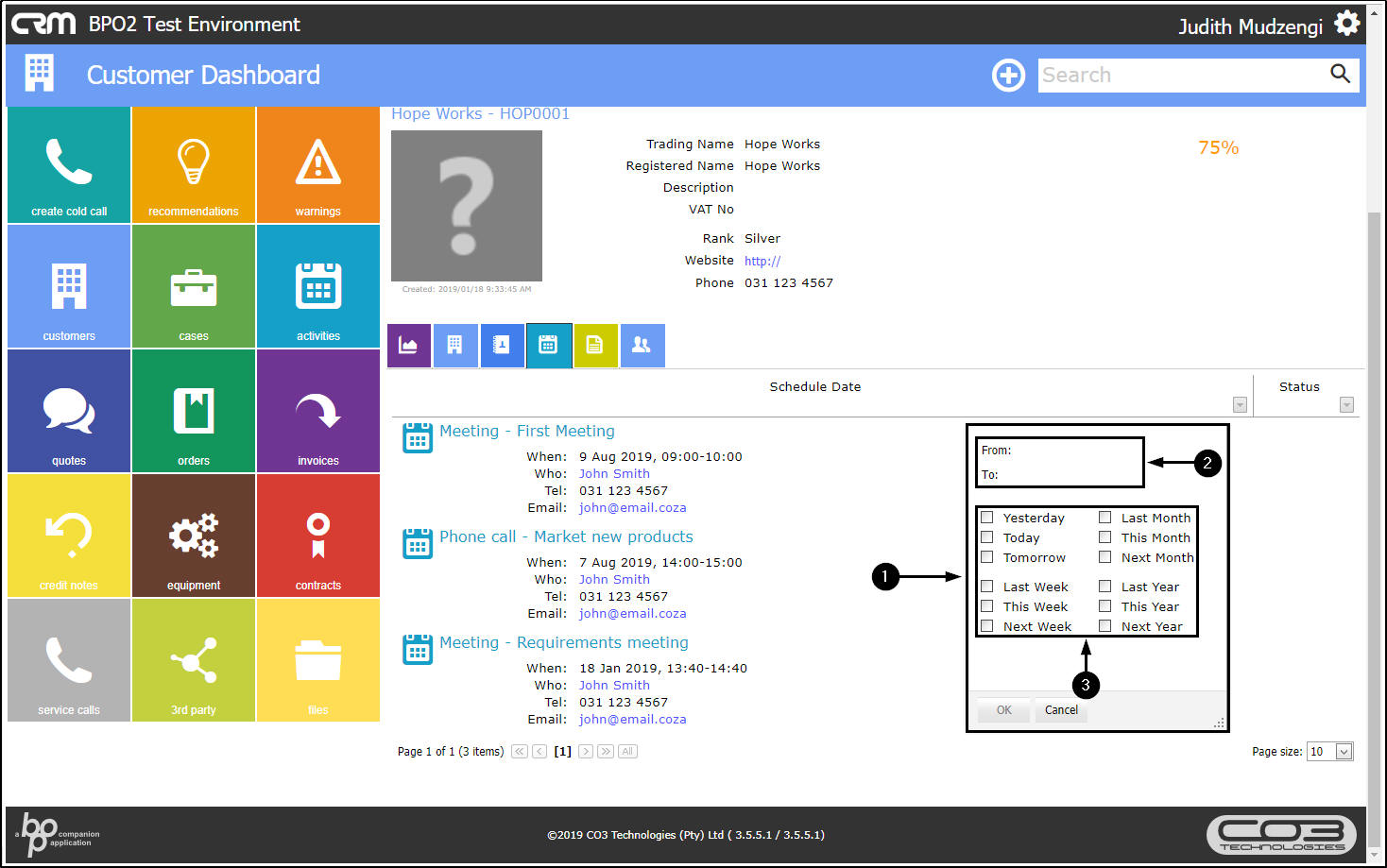Viewport: 1387px width, 868px height.
Task: Click the Search input field
Action: pos(1182,75)
